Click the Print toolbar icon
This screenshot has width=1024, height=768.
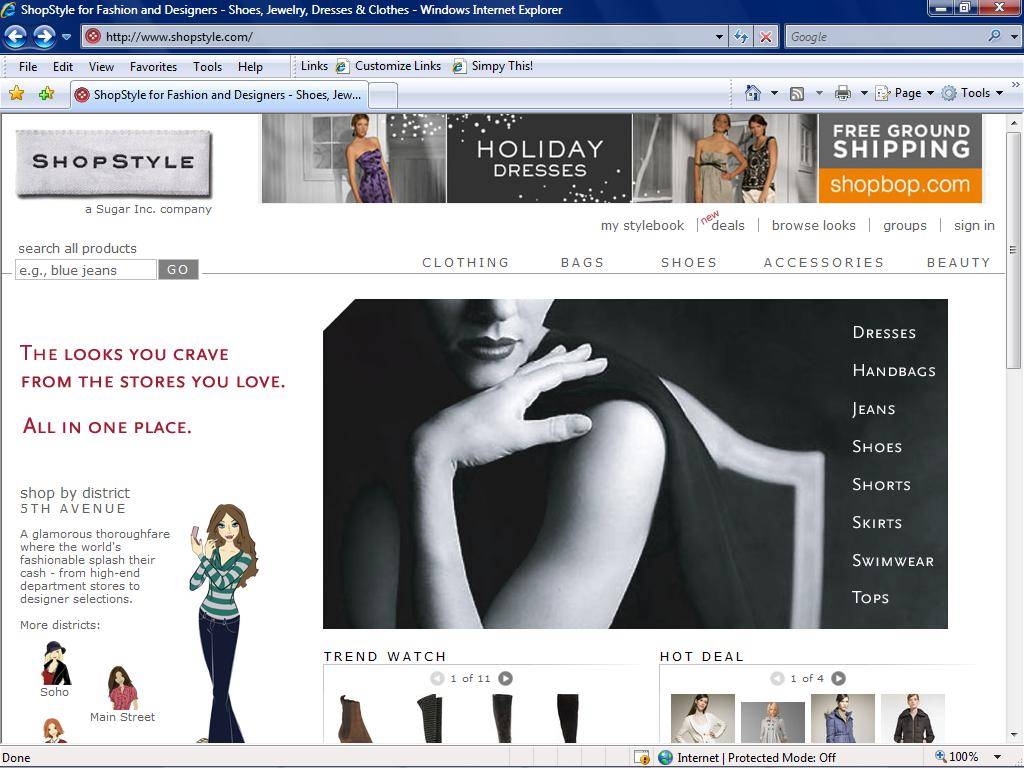(843, 93)
